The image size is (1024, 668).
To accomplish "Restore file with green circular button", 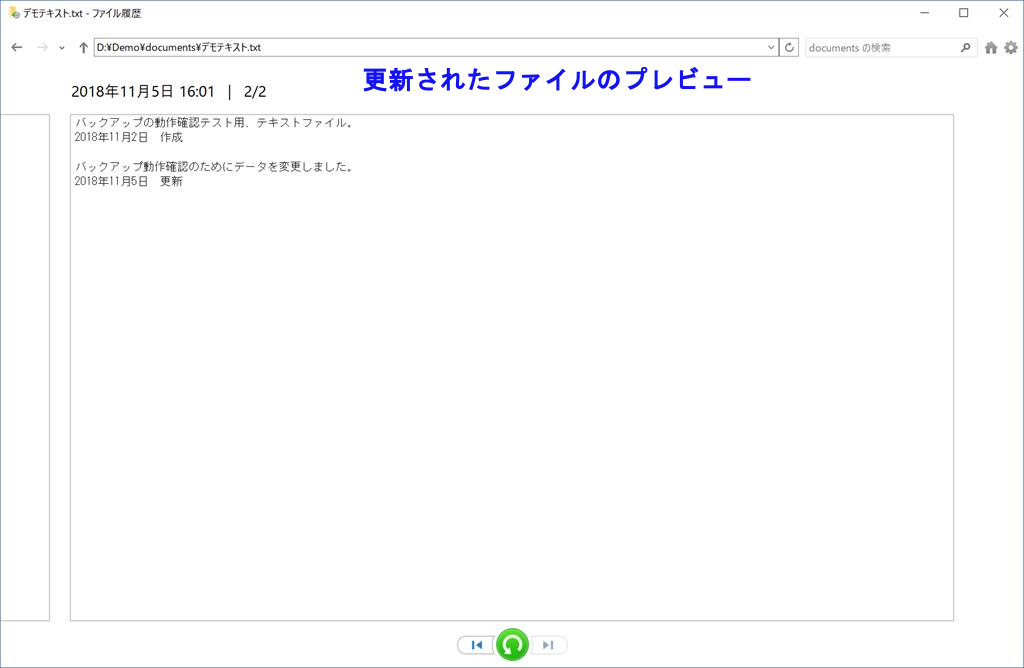I will [513, 645].
